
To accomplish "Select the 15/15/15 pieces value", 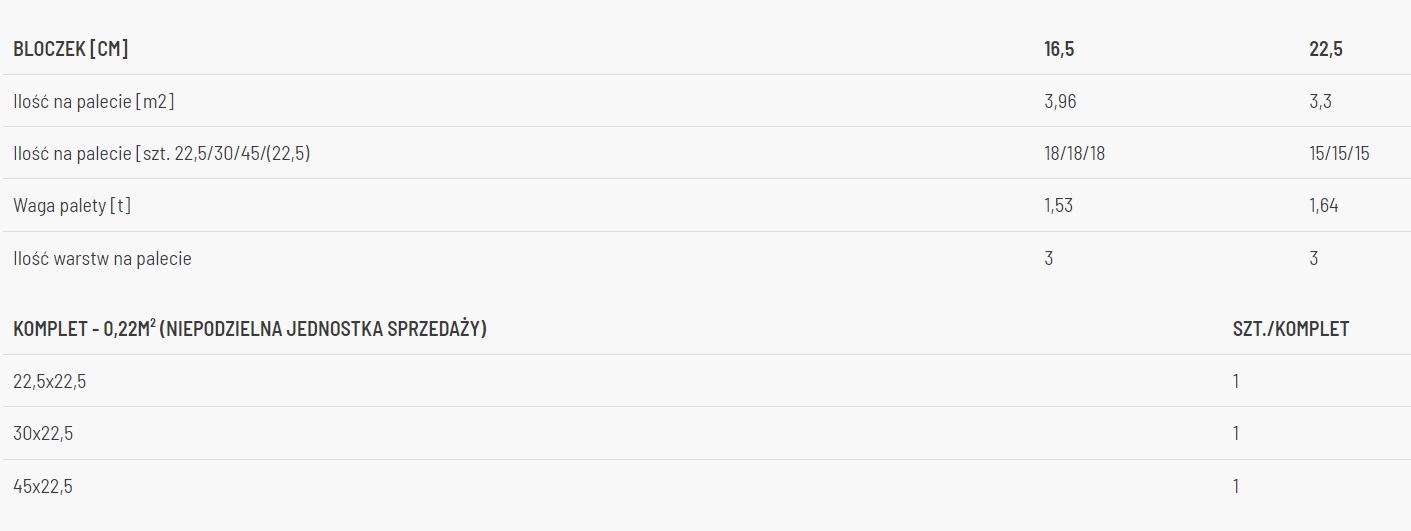I will pos(1339,153).
